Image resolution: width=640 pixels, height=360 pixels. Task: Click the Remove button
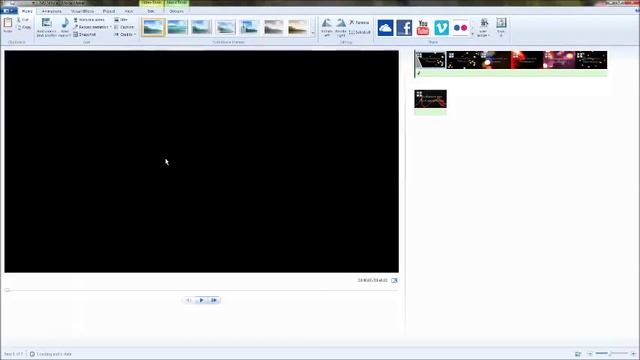[x=359, y=22]
